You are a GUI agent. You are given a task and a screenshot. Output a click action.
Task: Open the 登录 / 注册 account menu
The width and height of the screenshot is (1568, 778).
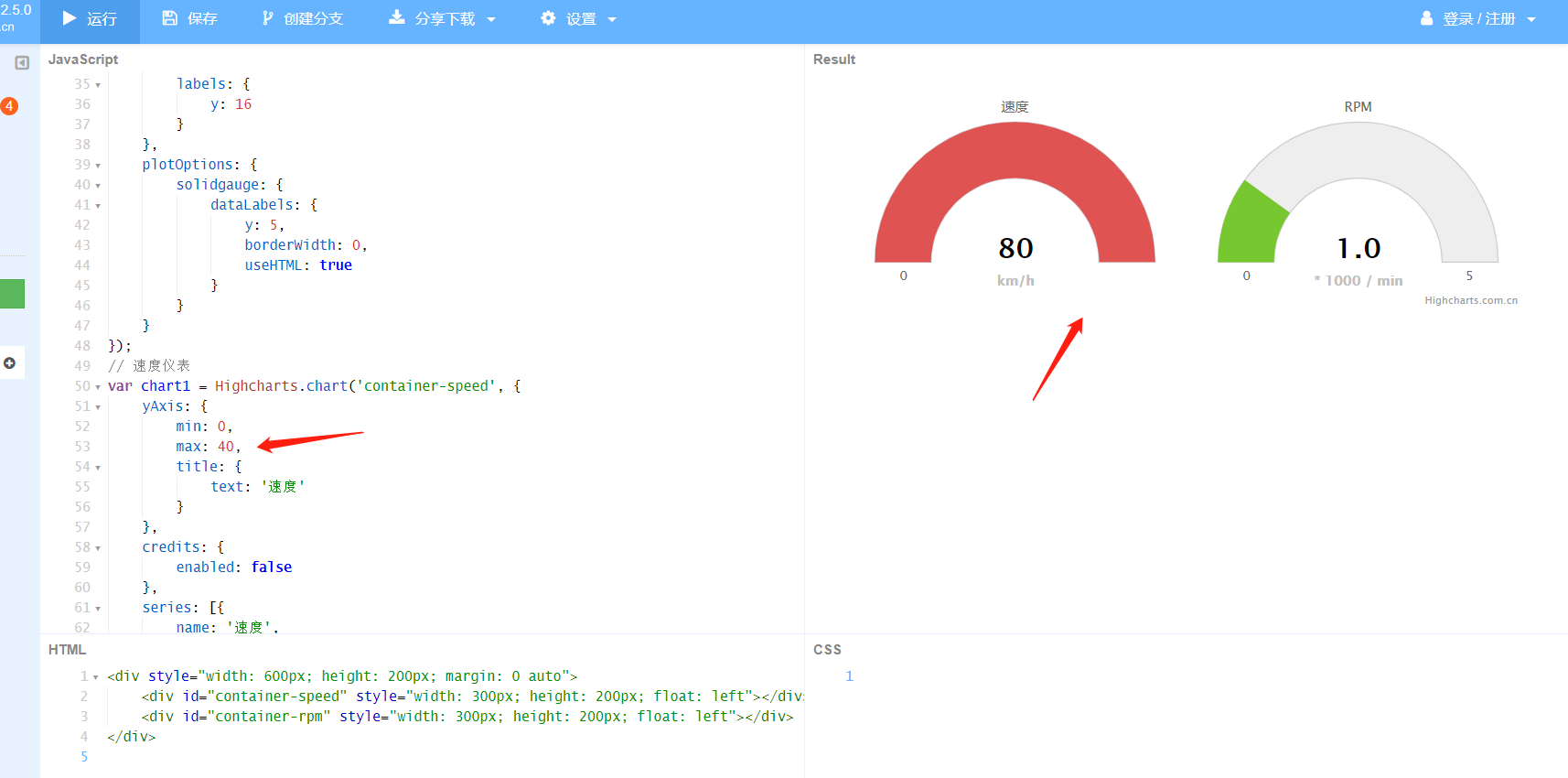(1477, 18)
